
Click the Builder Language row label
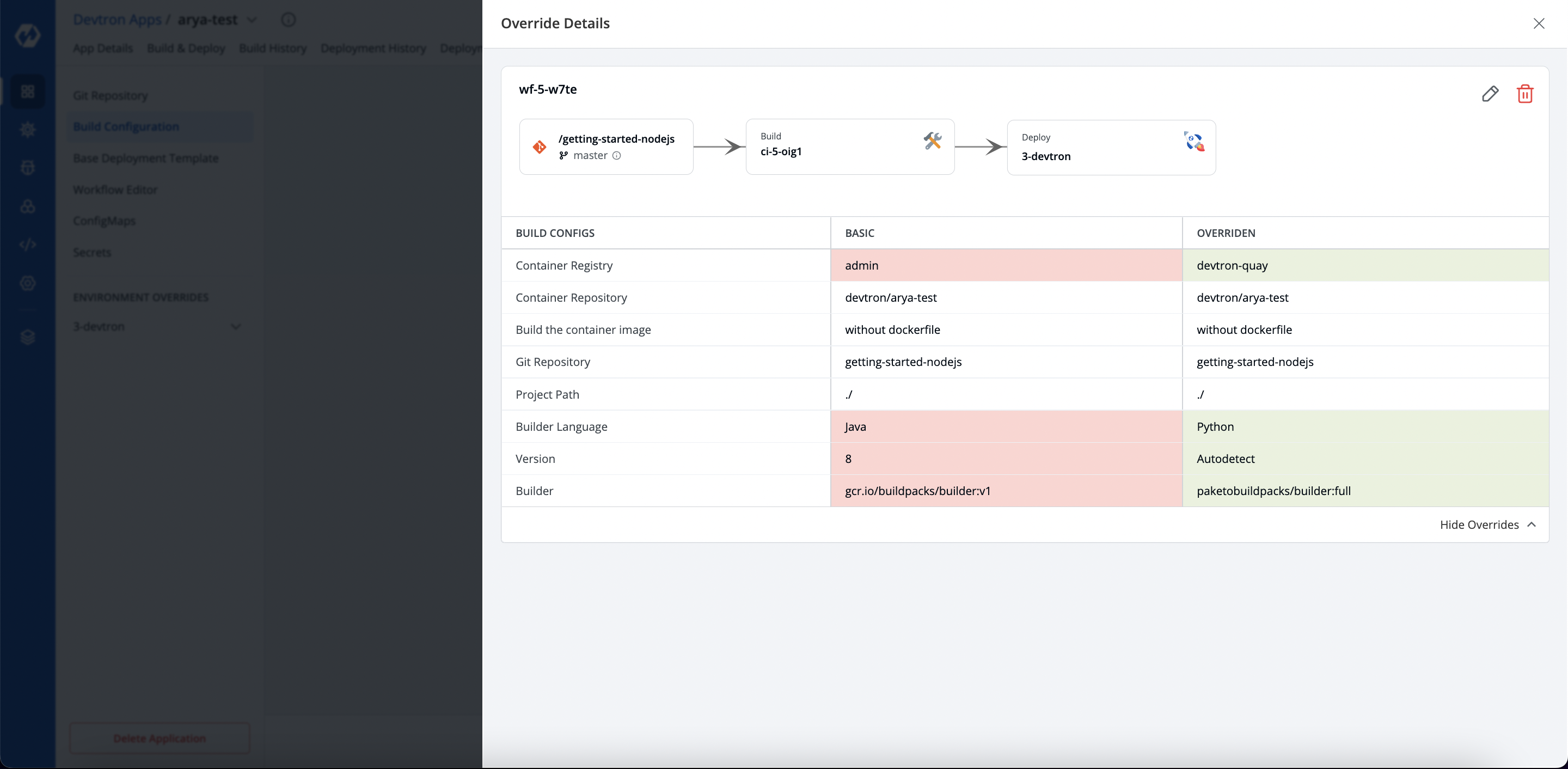coord(561,427)
